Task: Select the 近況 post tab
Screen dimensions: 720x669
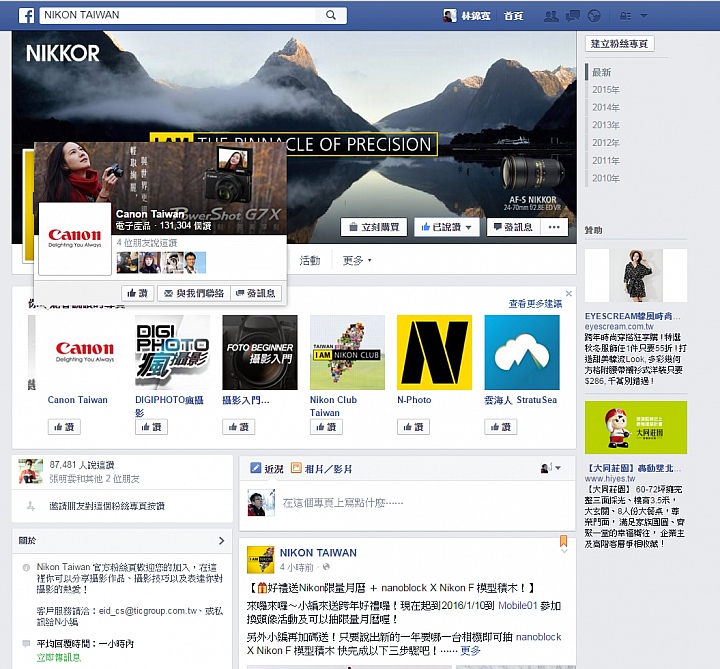Action: pos(267,468)
